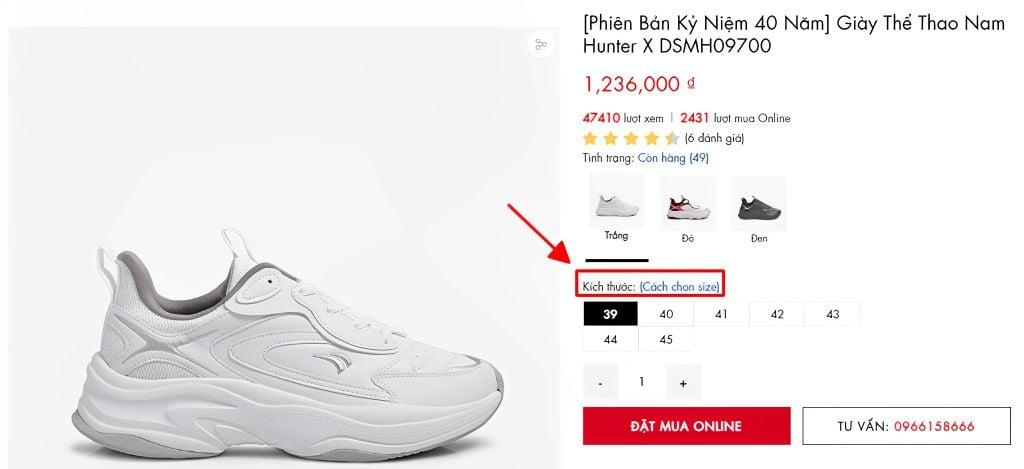Pick size 43 option

point(832,314)
